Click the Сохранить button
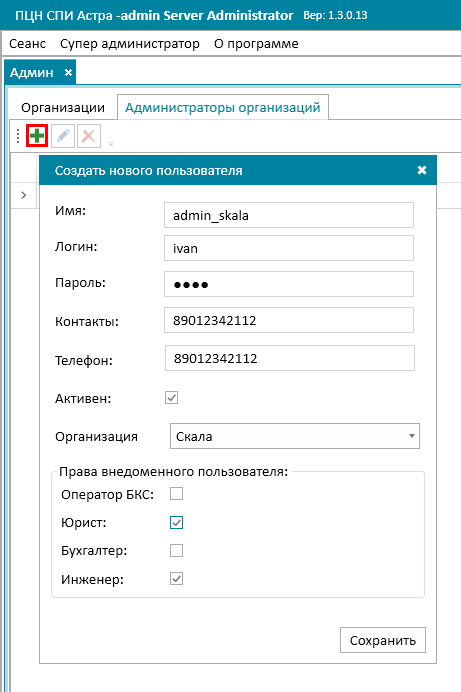Viewport: 461px width, 692px height. (x=383, y=640)
